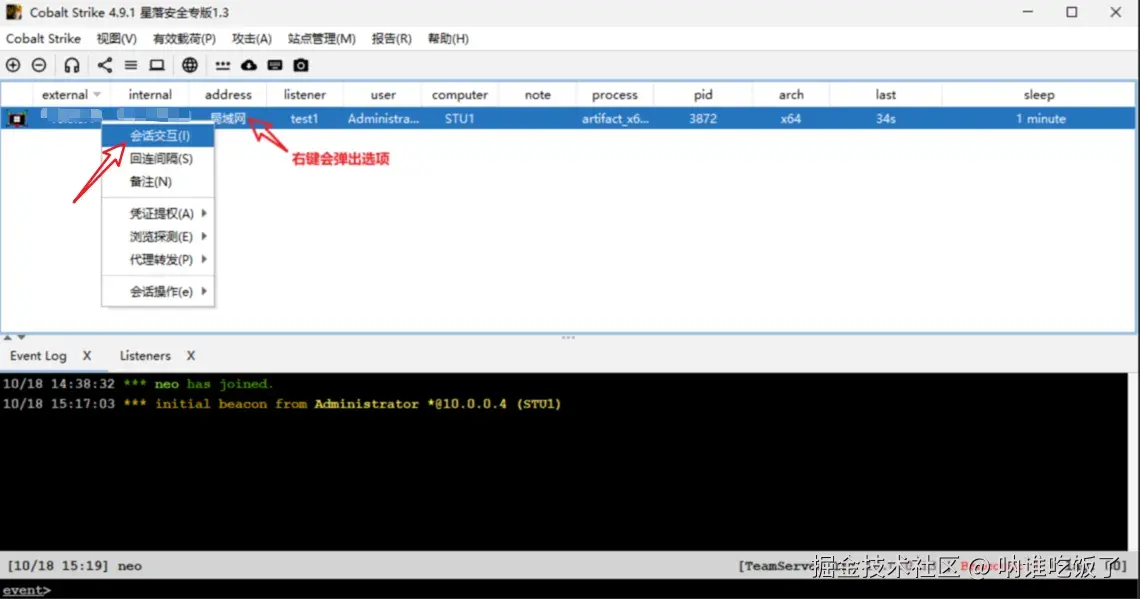Show the target table monitor icon

(157, 65)
